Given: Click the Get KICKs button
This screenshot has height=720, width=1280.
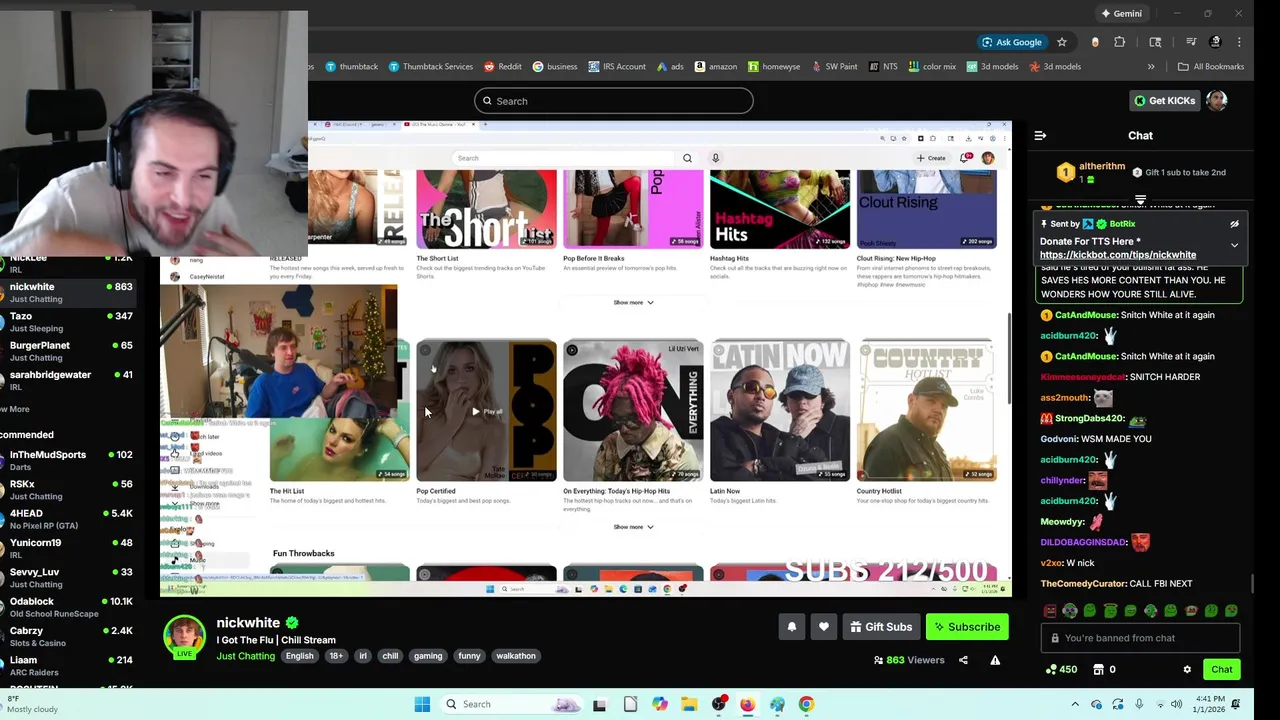Looking at the screenshot, I should click(1164, 101).
